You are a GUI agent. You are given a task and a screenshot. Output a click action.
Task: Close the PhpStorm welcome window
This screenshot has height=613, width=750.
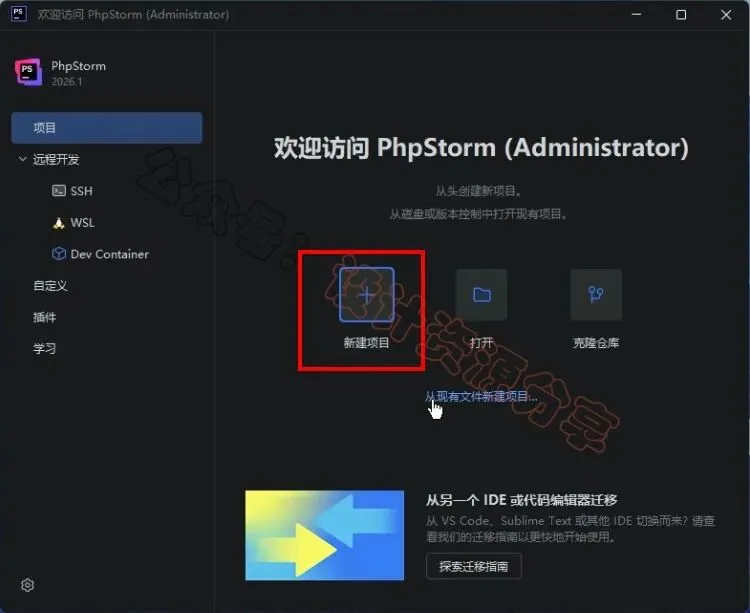726,14
